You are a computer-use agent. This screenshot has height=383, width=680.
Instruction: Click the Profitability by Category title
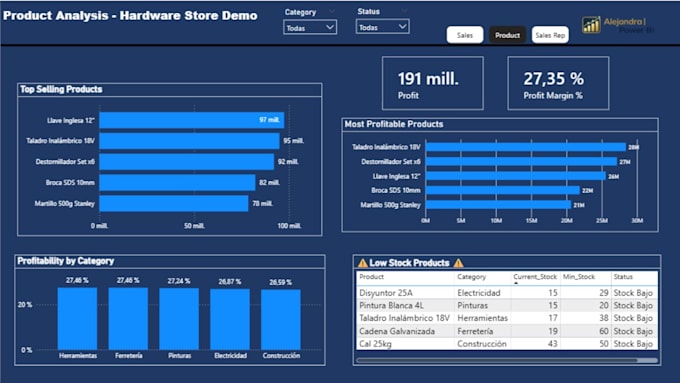(65, 261)
